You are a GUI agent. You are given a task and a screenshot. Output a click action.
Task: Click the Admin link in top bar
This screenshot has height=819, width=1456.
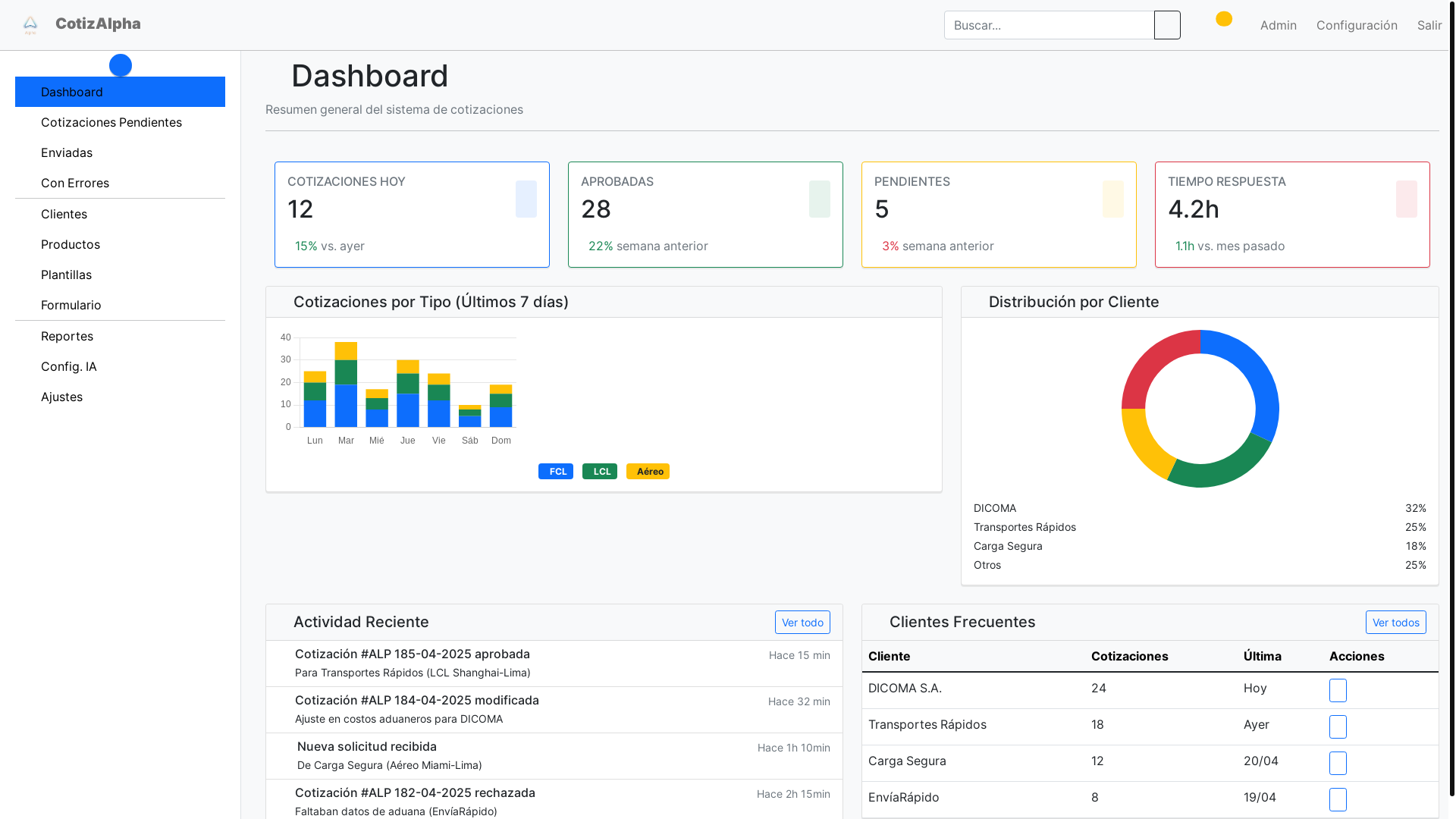(1279, 25)
